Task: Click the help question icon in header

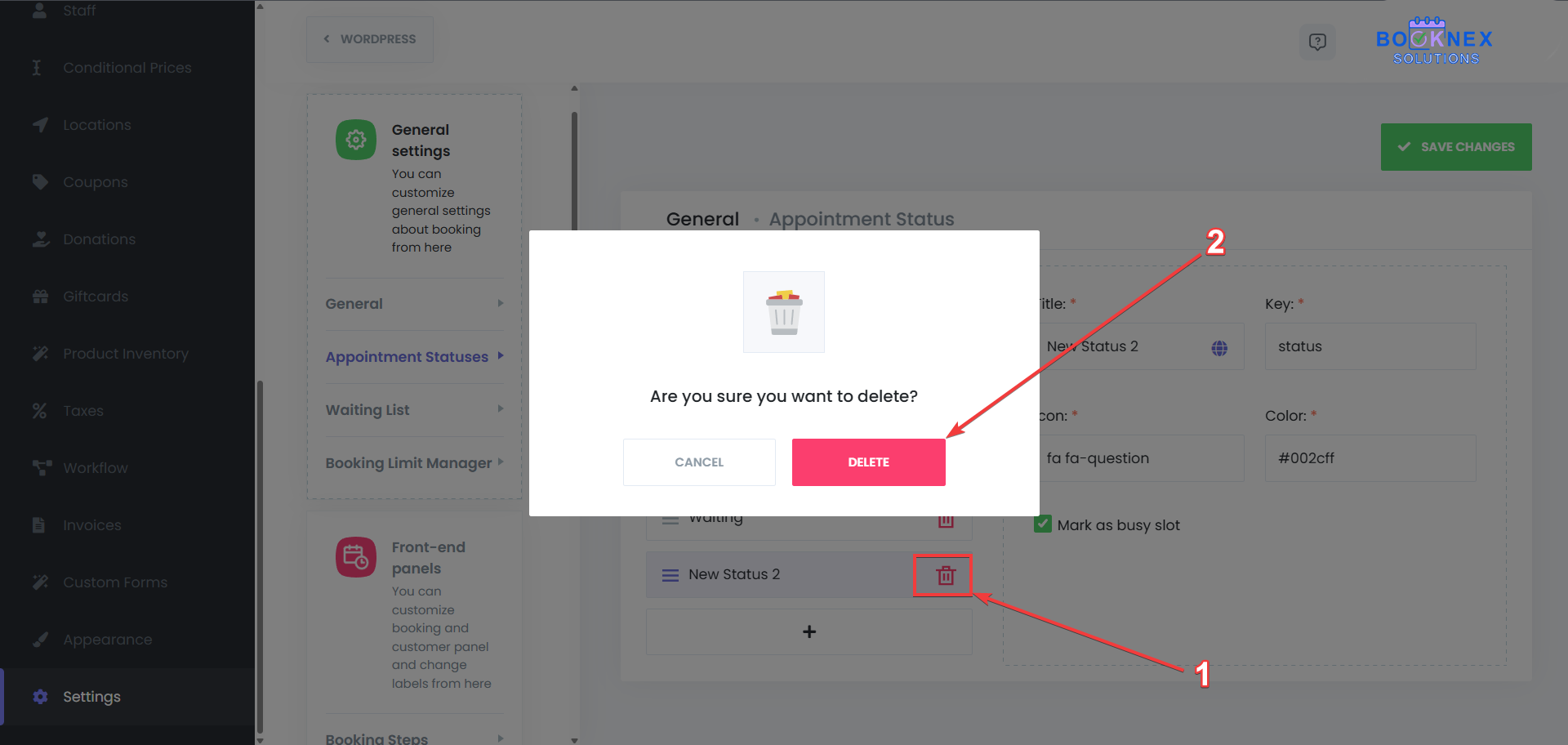Action: 1316,42
